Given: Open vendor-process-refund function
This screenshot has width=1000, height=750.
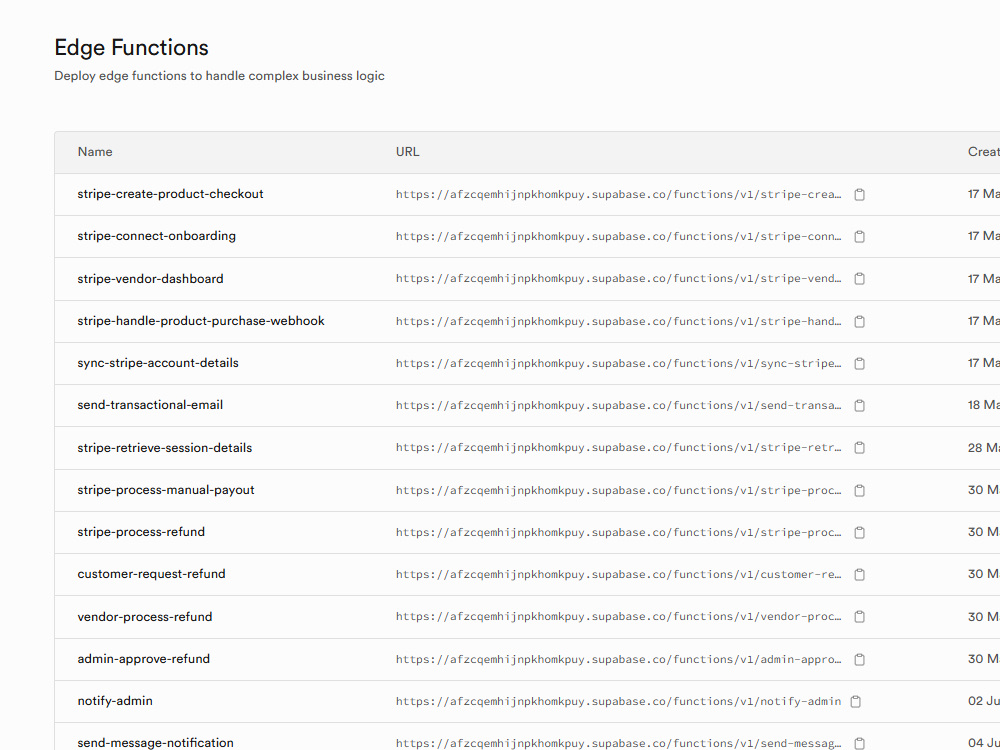Looking at the screenshot, I should coord(145,617).
